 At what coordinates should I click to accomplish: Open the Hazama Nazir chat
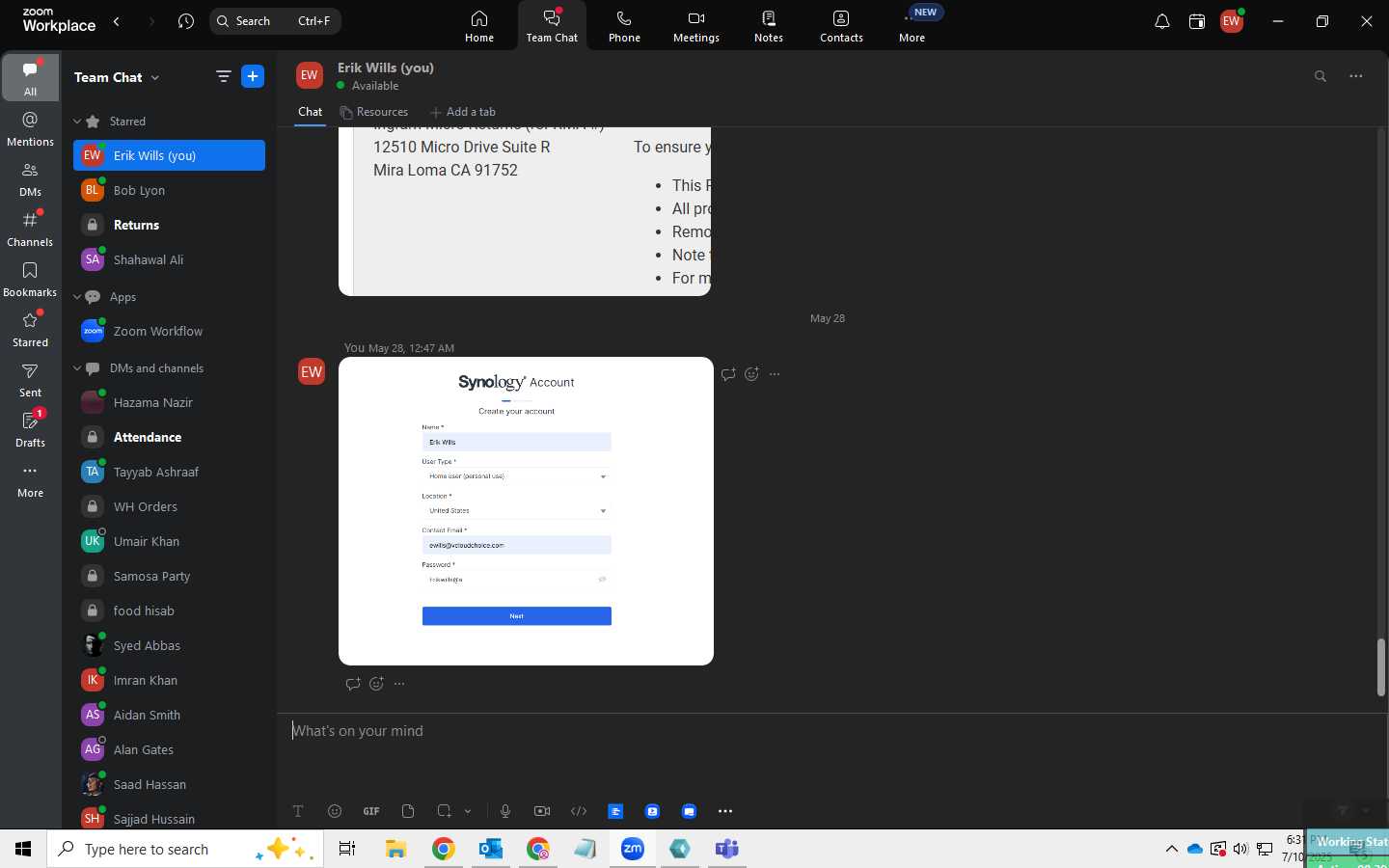(x=169, y=402)
